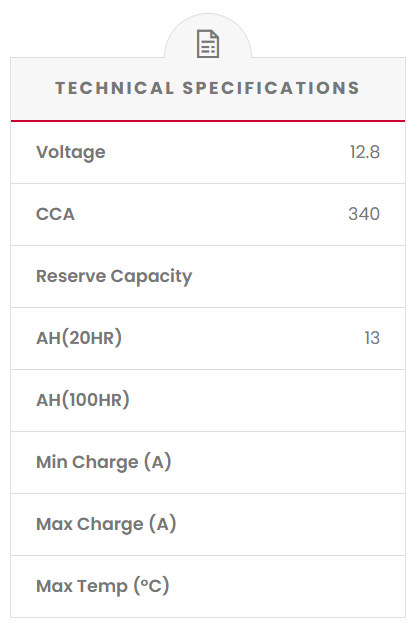
Task: Click the 13 amp-hour value
Action: click(372, 338)
